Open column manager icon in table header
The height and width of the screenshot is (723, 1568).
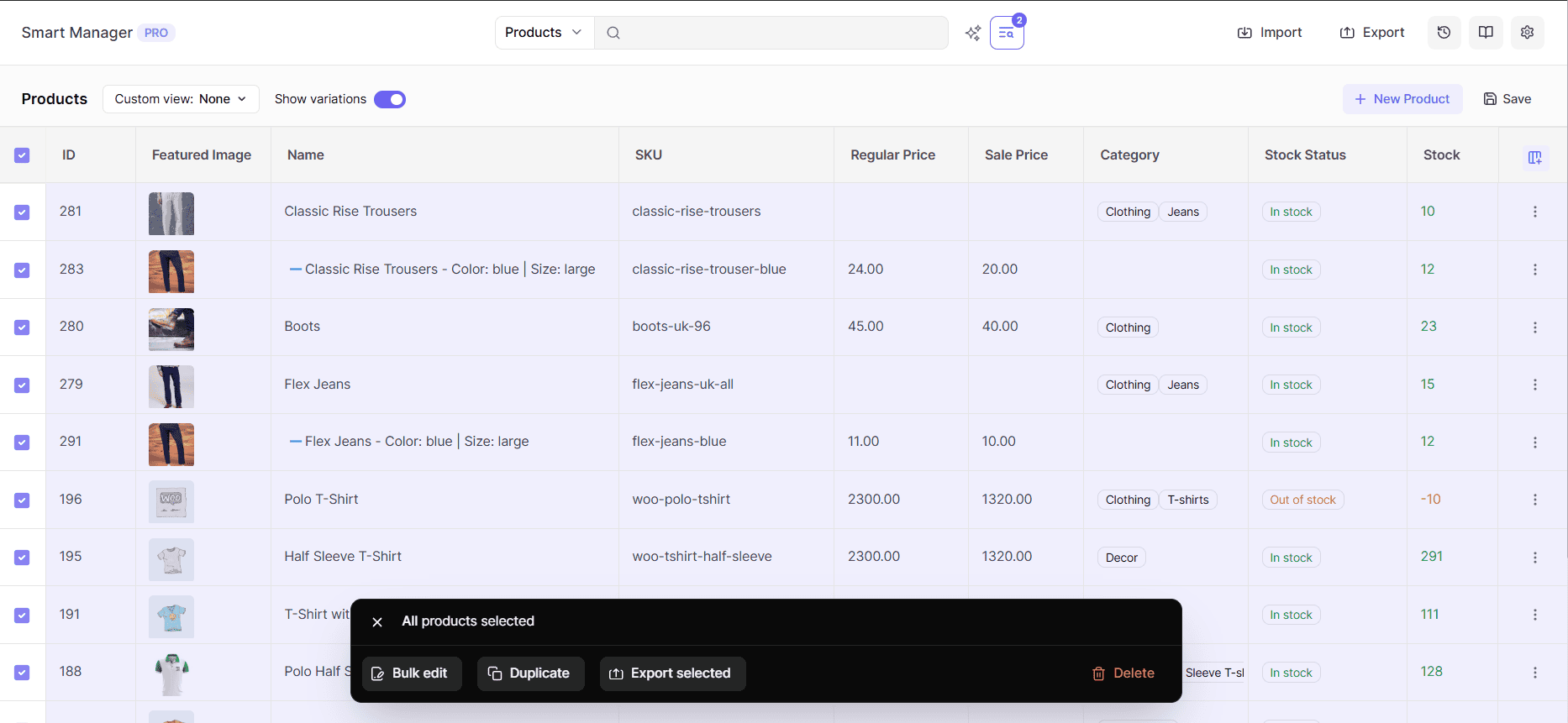click(1534, 157)
